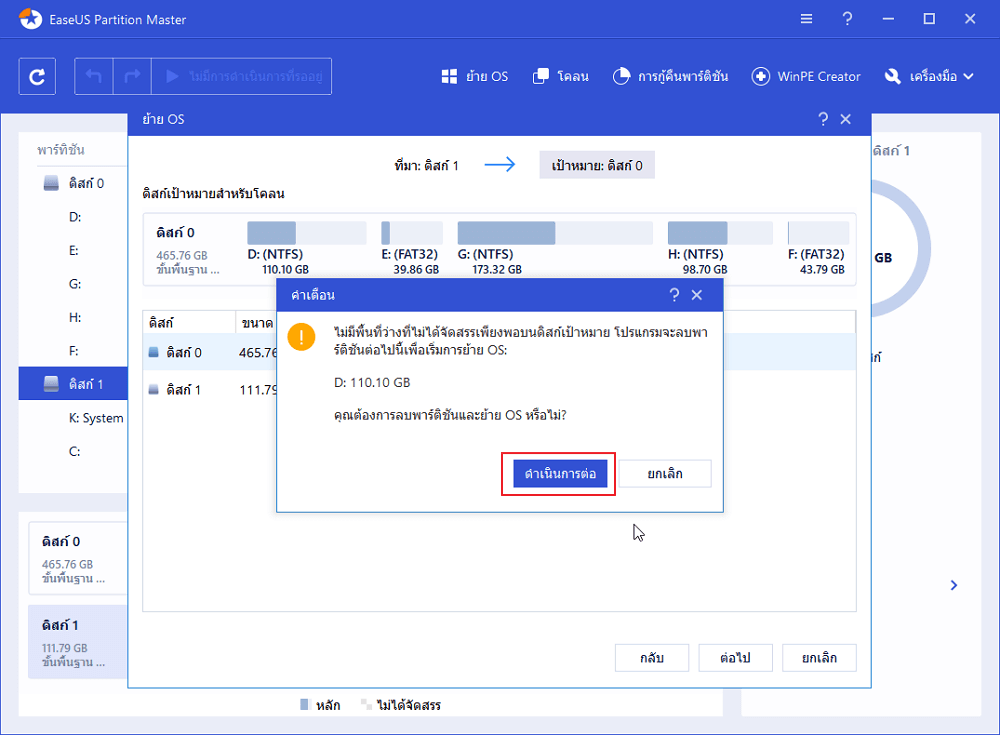This screenshot has height=735, width=1000.
Task: Click the EaseUS Partition Master logo
Action: click(x=30, y=19)
